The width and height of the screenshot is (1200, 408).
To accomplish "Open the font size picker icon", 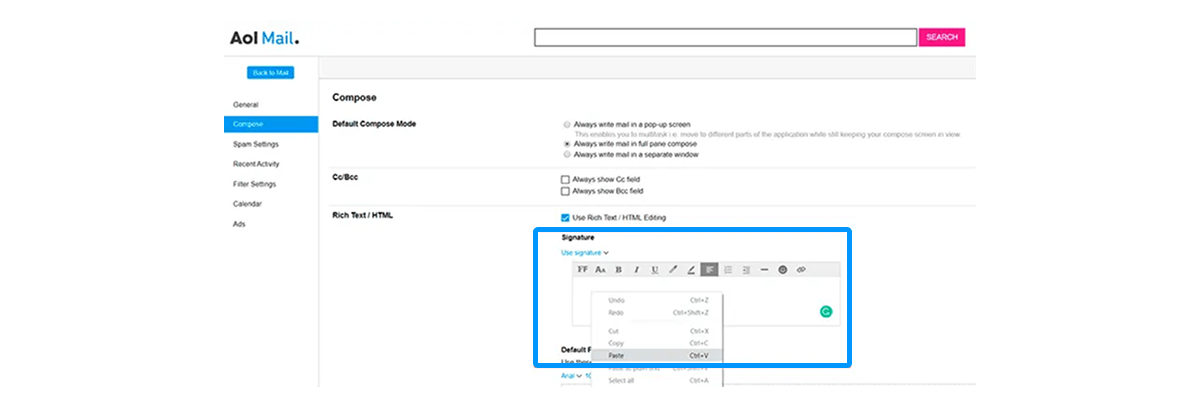I will (600, 270).
